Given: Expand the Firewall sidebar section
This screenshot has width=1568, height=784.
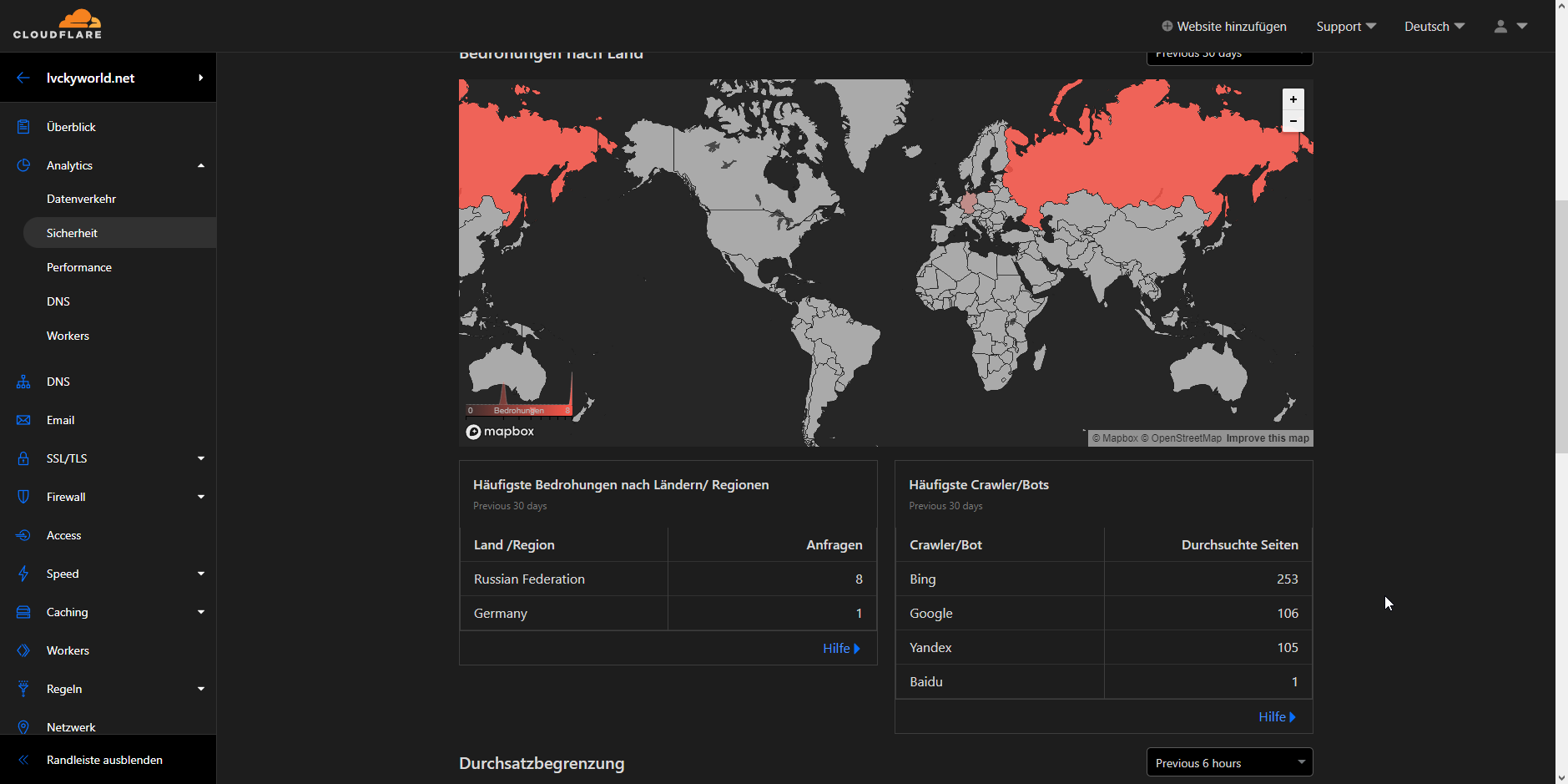Looking at the screenshot, I should click(x=200, y=497).
